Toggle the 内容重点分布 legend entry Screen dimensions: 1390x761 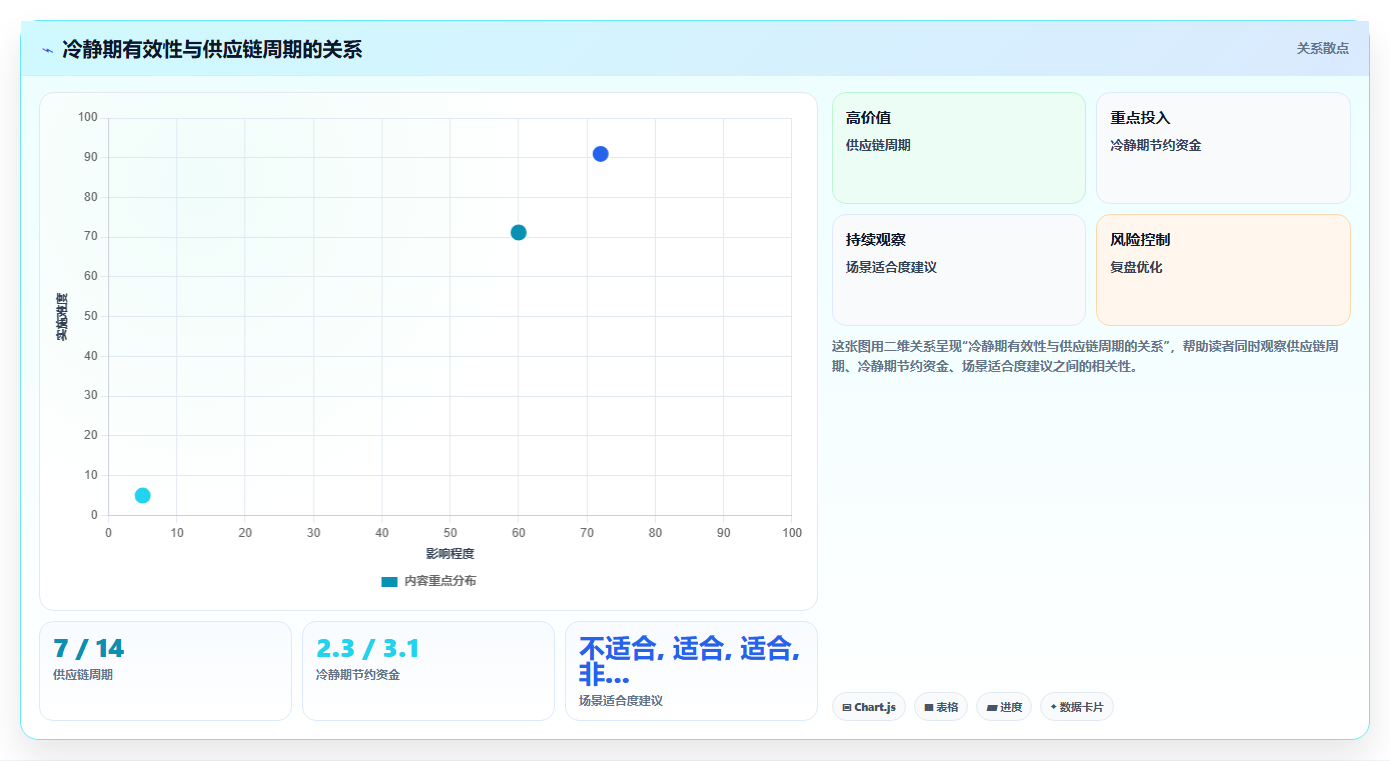click(428, 581)
